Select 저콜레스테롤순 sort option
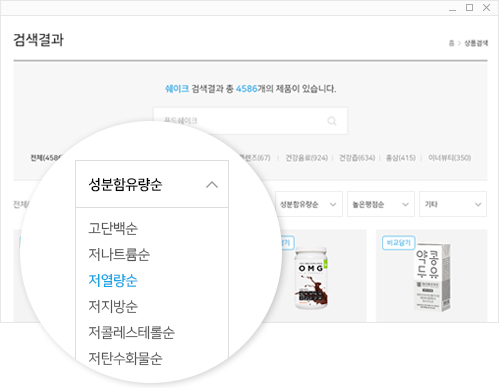 [x=131, y=332]
